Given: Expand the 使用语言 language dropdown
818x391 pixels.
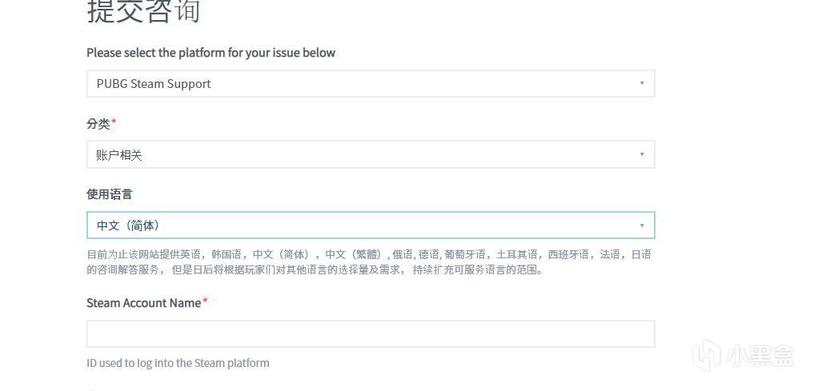Looking at the screenshot, I should [370, 226].
